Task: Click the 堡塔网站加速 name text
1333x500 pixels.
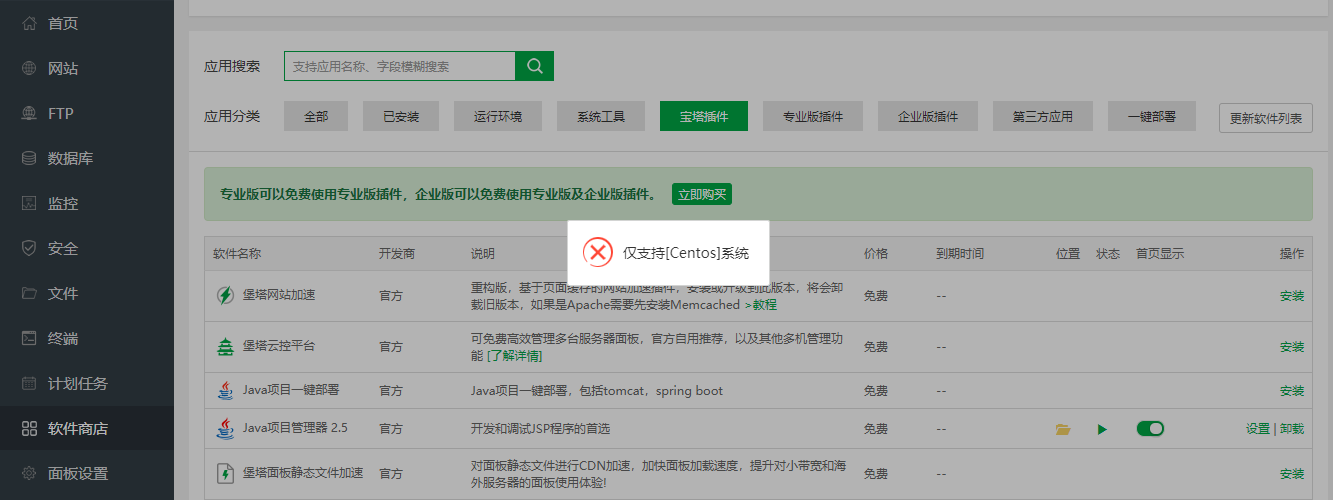Action: click(x=279, y=295)
